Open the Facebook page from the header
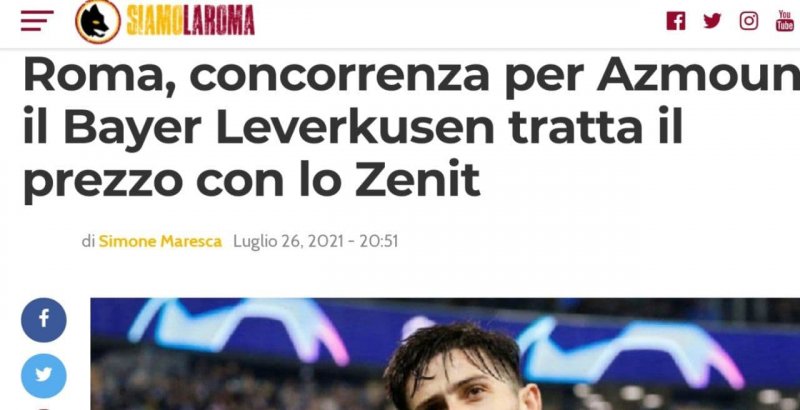The height and width of the screenshot is (410, 800). point(676,21)
